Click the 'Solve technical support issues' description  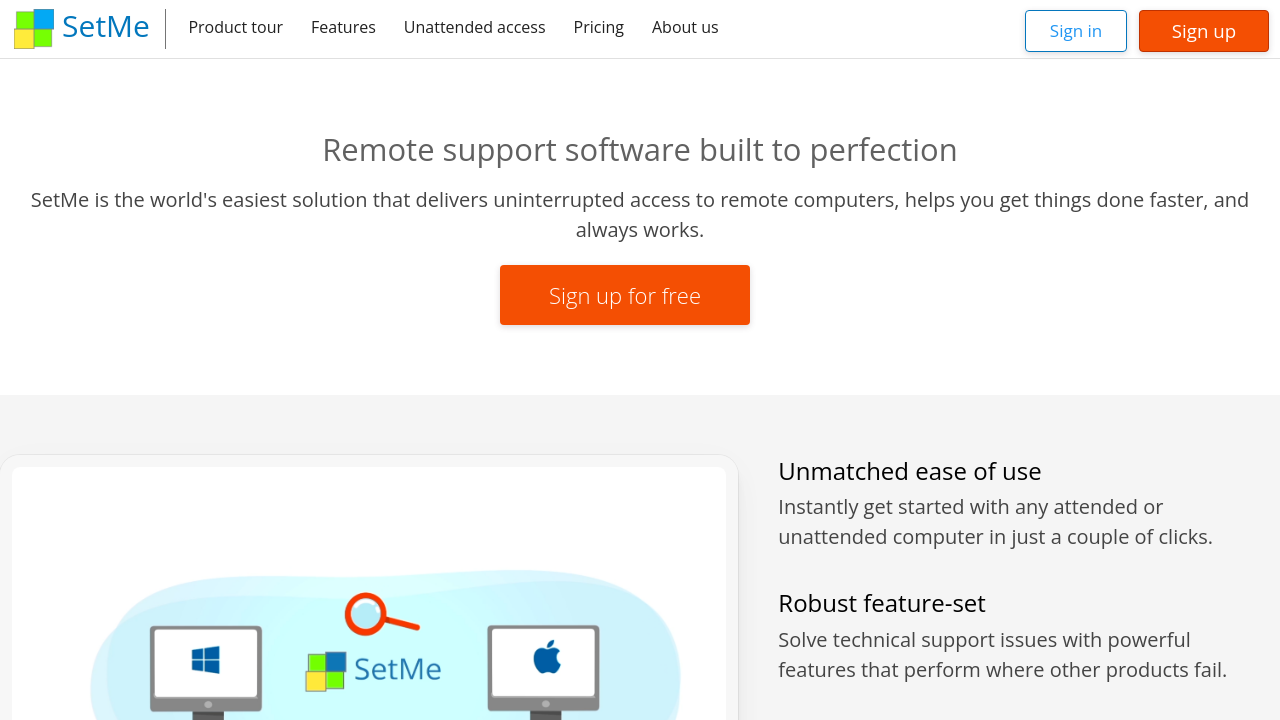(1001, 654)
